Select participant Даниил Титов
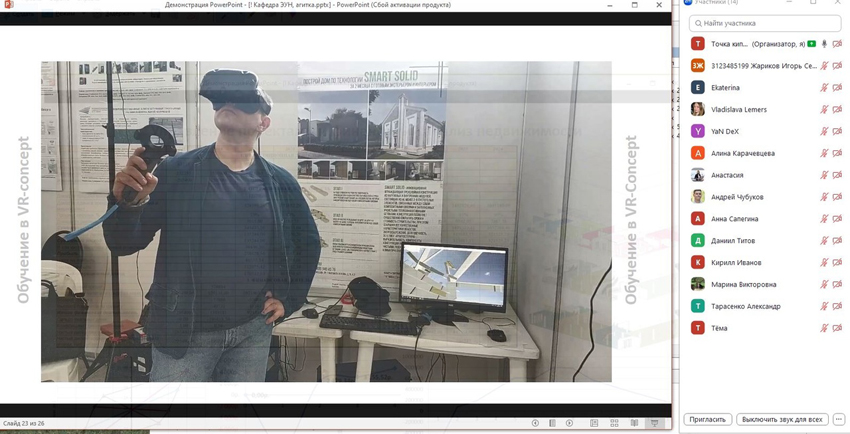Viewport: 850px width, 434px height. click(x=765, y=241)
